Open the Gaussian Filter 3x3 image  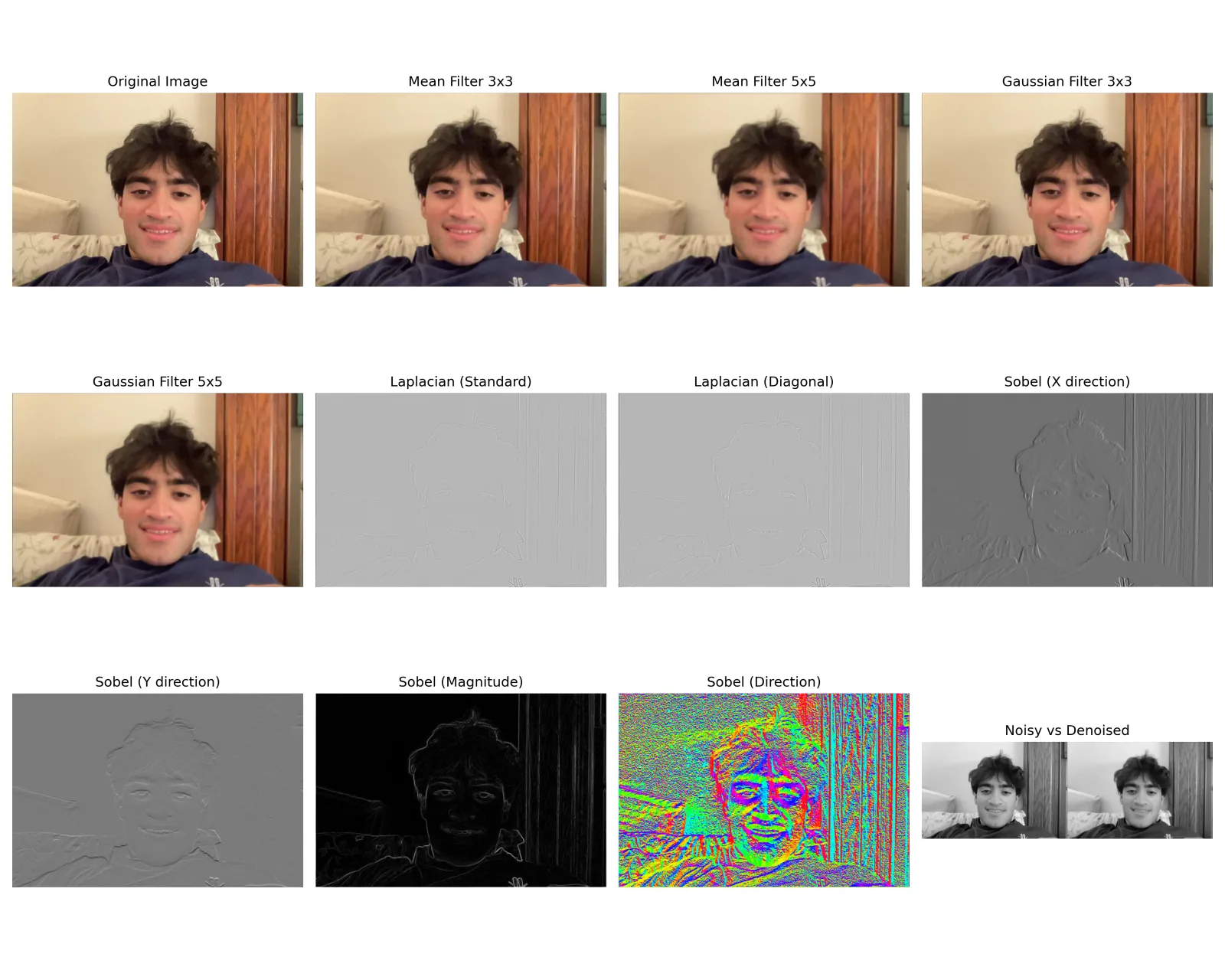[1067, 190]
